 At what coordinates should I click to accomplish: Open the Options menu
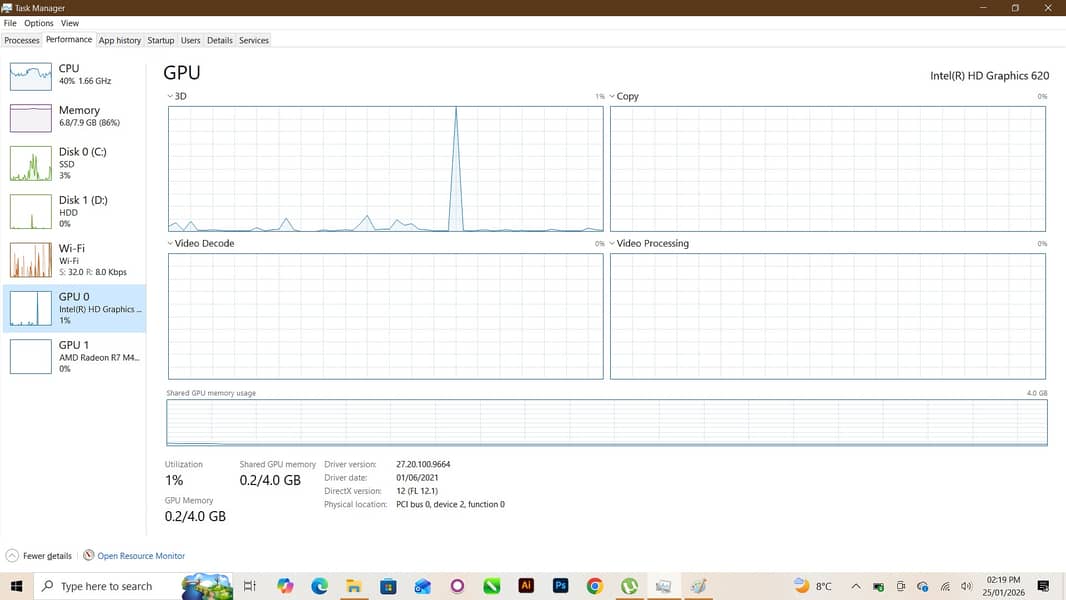tap(39, 23)
